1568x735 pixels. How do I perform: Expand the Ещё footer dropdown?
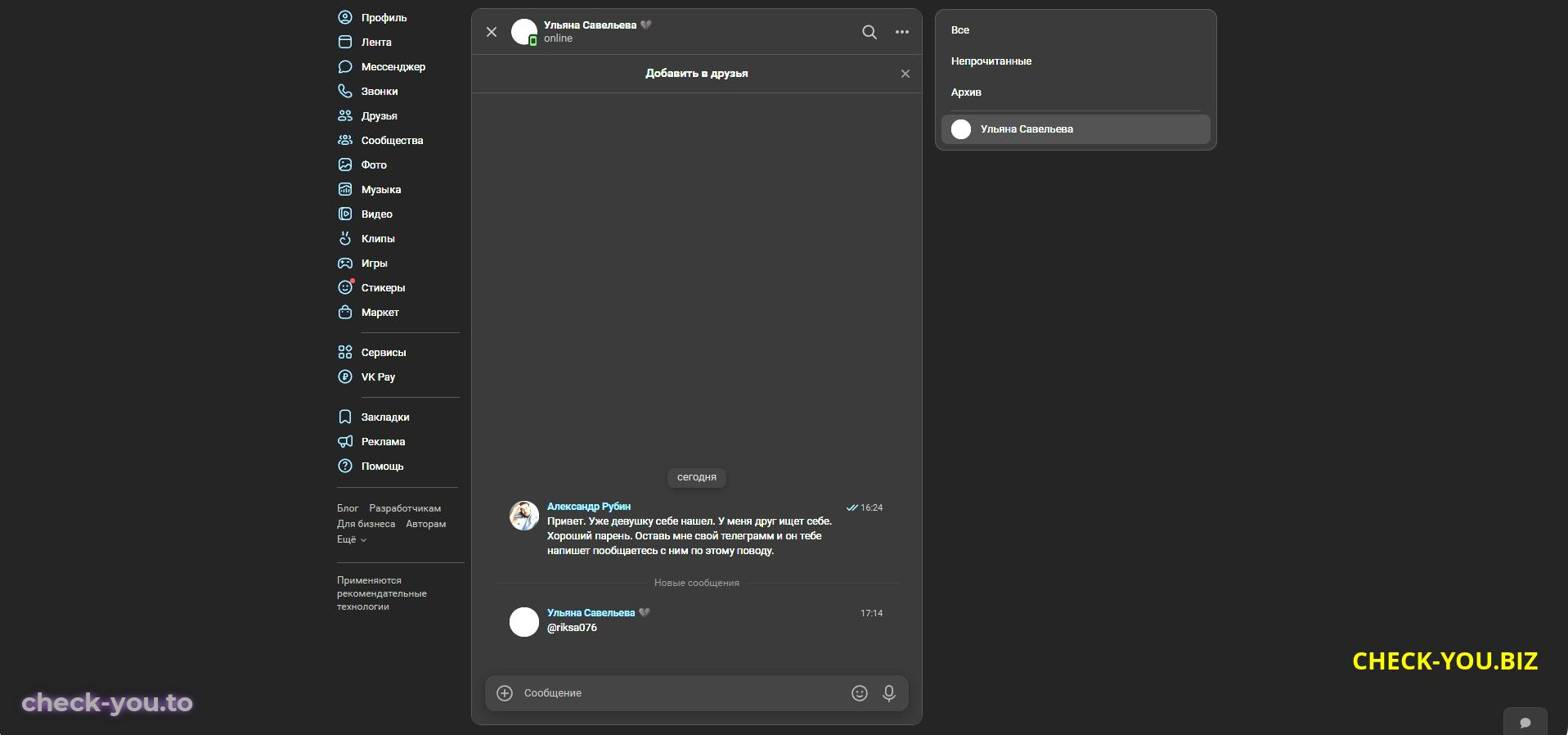(352, 539)
